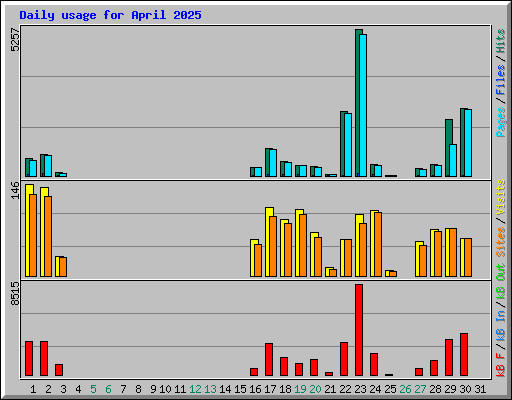This screenshot has height=400, width=512.
Task: Select the red KB bar for day 23
Action: tap(359, 330)
